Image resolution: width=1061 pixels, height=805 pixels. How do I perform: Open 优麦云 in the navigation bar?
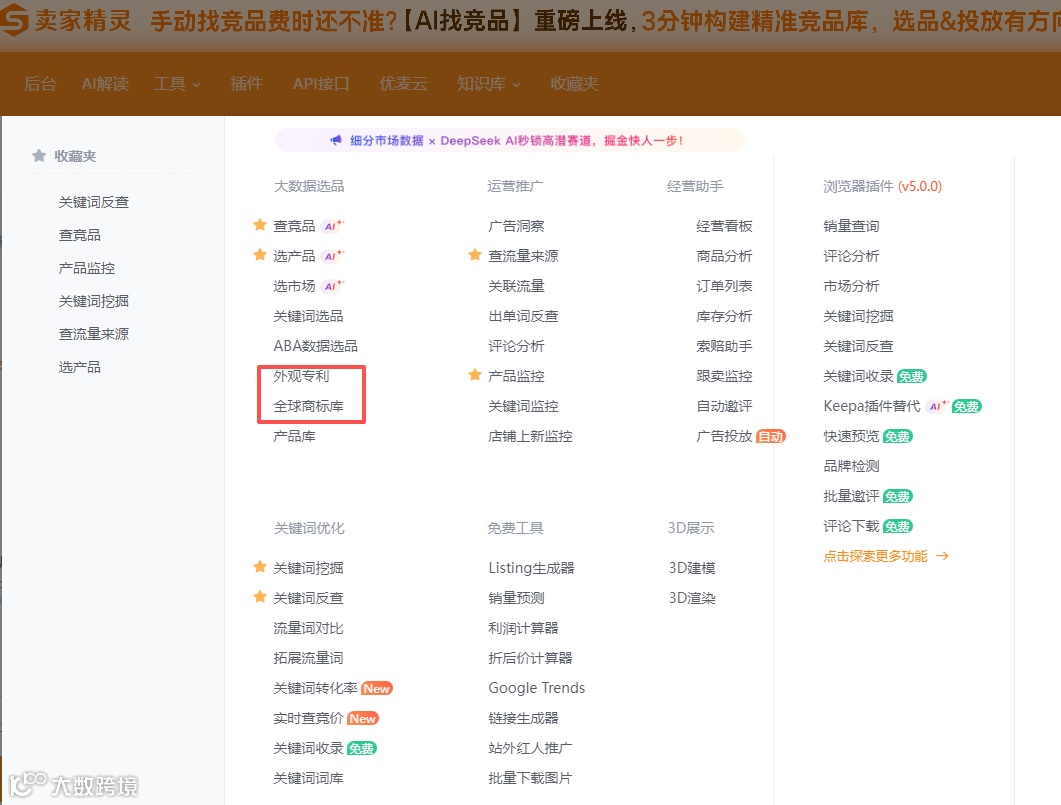pos(403,84)
